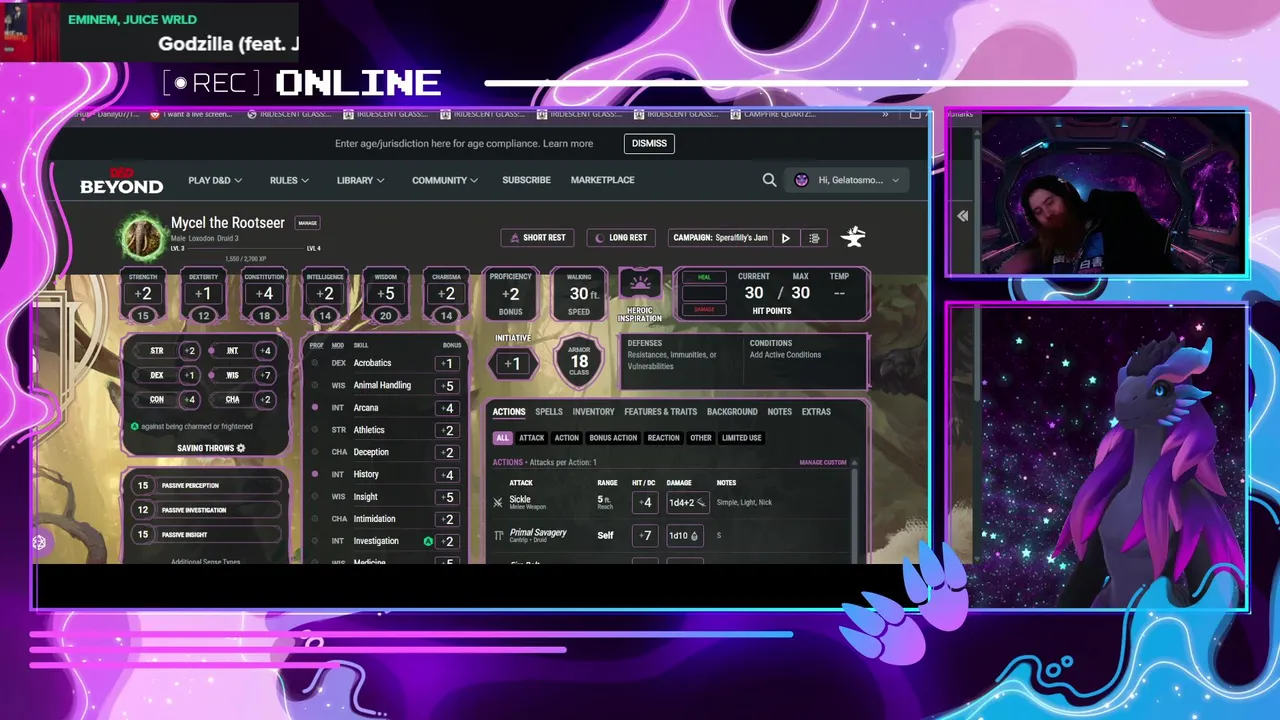1280x720 pixels.
Task: Click the anvil character builder icon
Action: [853, 237]
